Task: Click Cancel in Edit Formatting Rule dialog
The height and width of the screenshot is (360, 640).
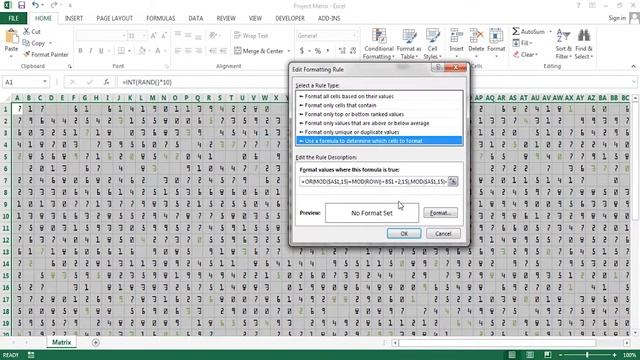Action: tap(443, 233)
